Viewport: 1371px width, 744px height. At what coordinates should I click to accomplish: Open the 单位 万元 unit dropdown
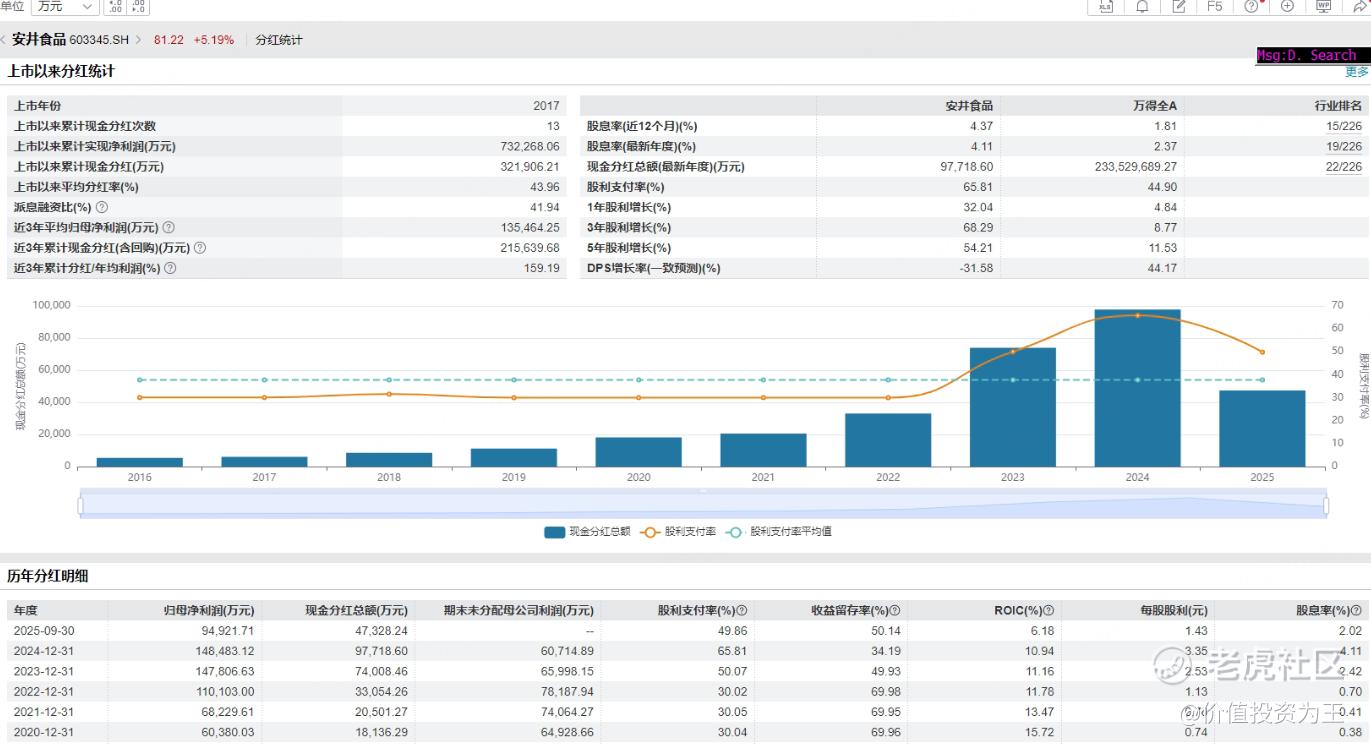[x=65, y=7]
